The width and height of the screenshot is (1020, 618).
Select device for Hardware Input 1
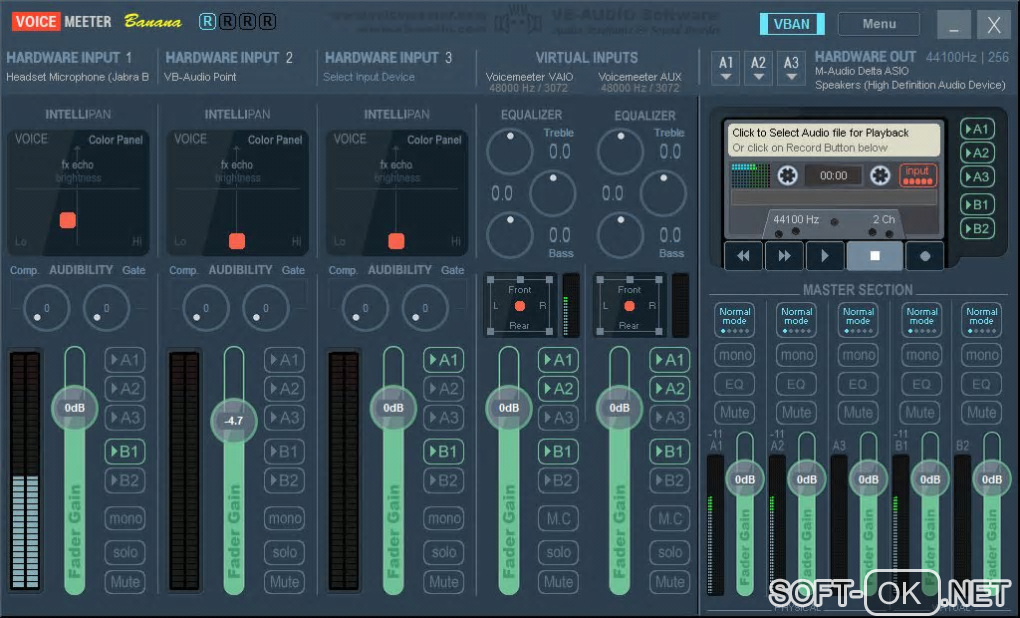point(77,77)
